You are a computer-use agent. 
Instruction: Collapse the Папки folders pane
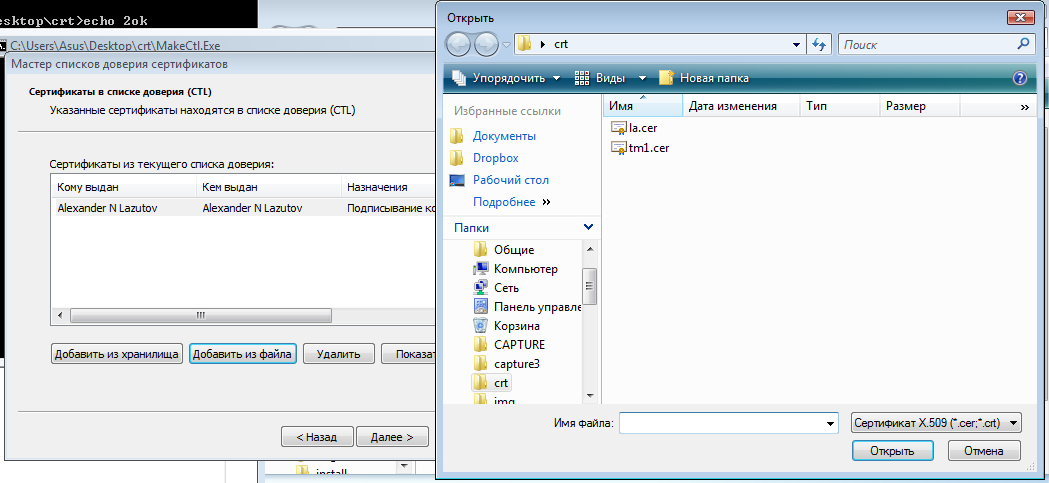click(x=588, y=227)
